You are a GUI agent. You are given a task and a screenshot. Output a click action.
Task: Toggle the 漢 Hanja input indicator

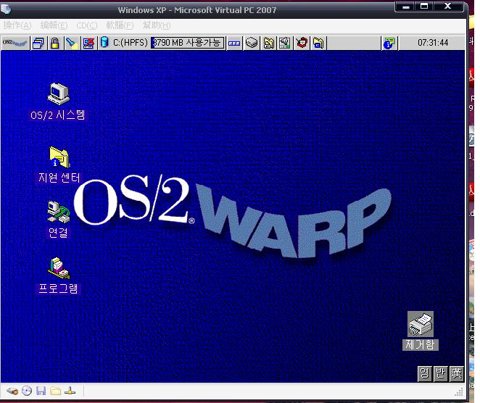point(456,374)
